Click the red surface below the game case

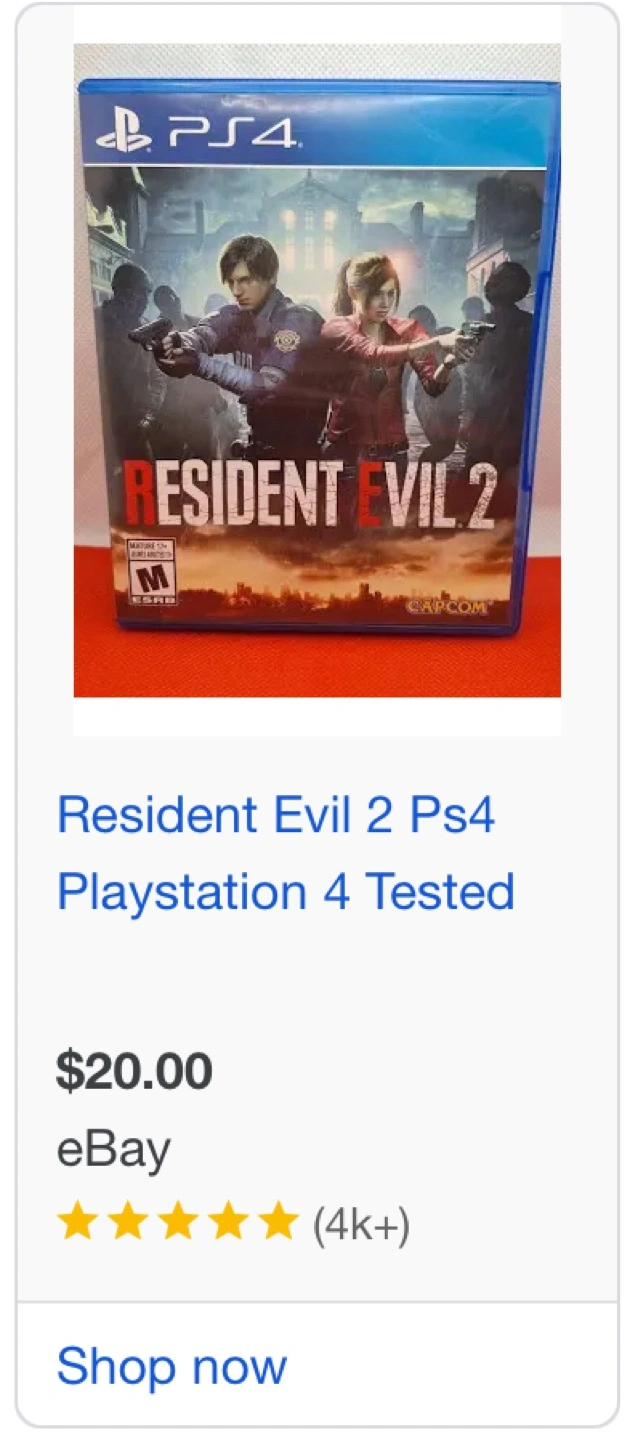(x=317, y=665)
